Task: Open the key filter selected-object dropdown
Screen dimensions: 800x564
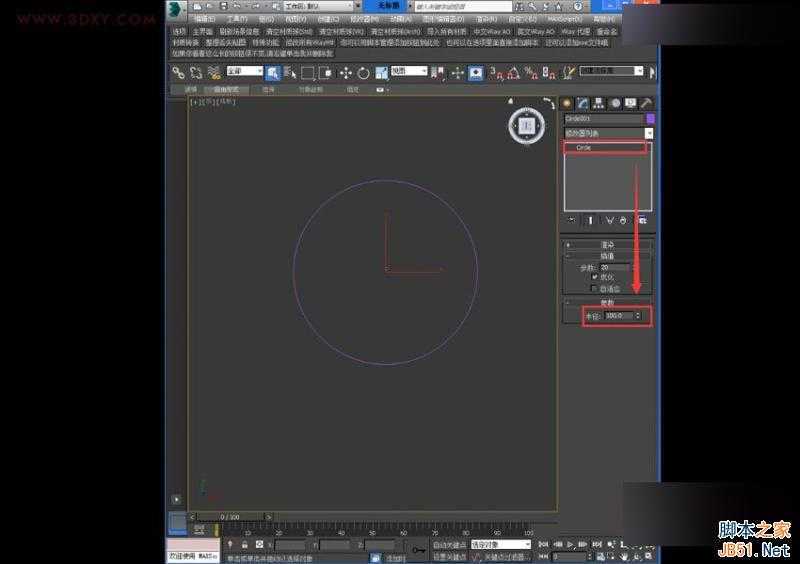Action: (x=501, y=545)
